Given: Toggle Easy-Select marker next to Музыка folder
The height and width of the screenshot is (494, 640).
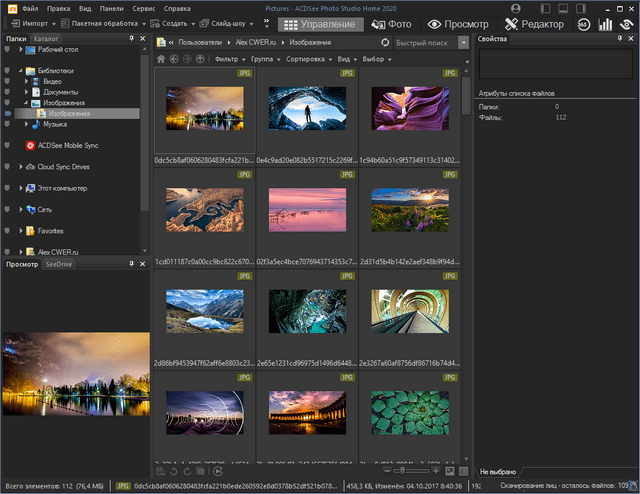Looking at the screenshot, I should [8, 125].
